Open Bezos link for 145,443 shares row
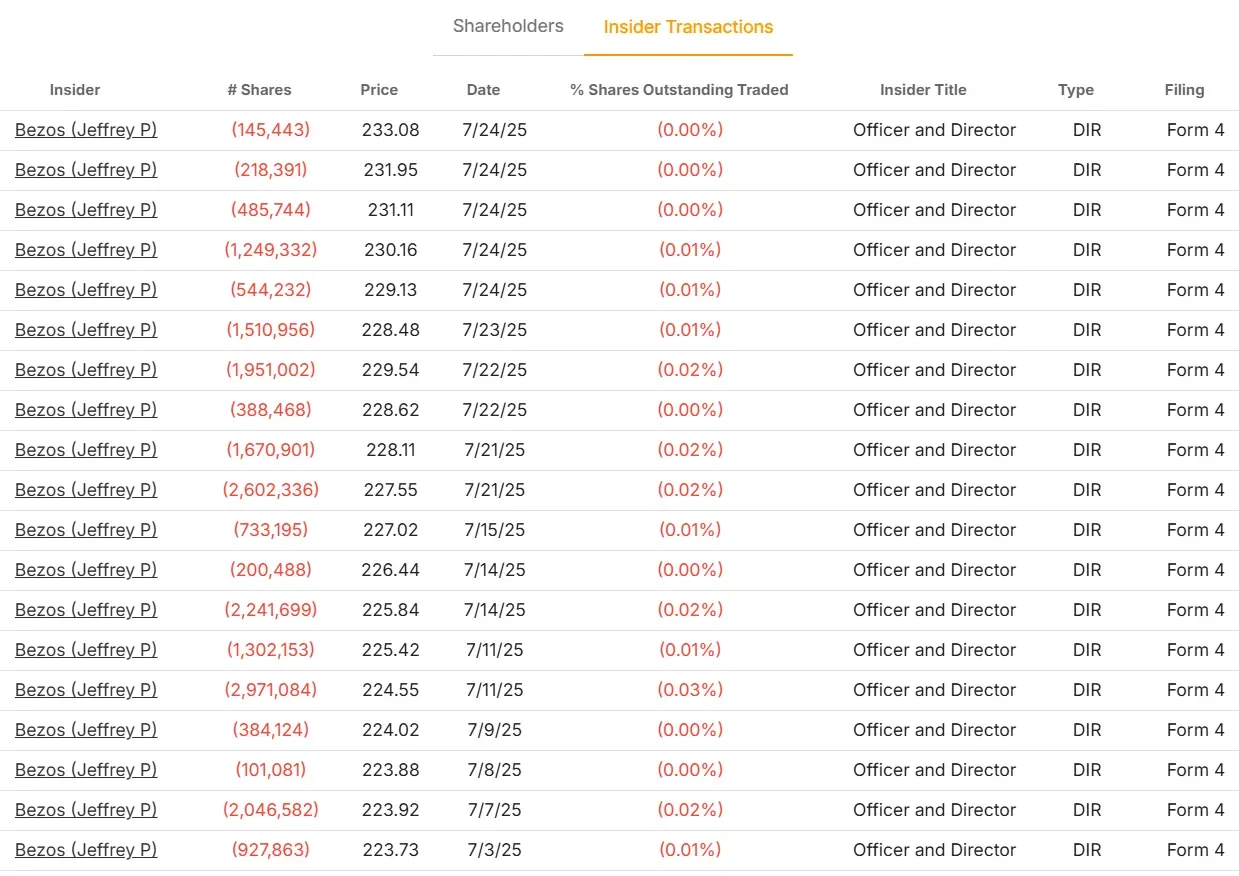The image size is (1239, 876). pyautogui.click(x=86, y=130)
